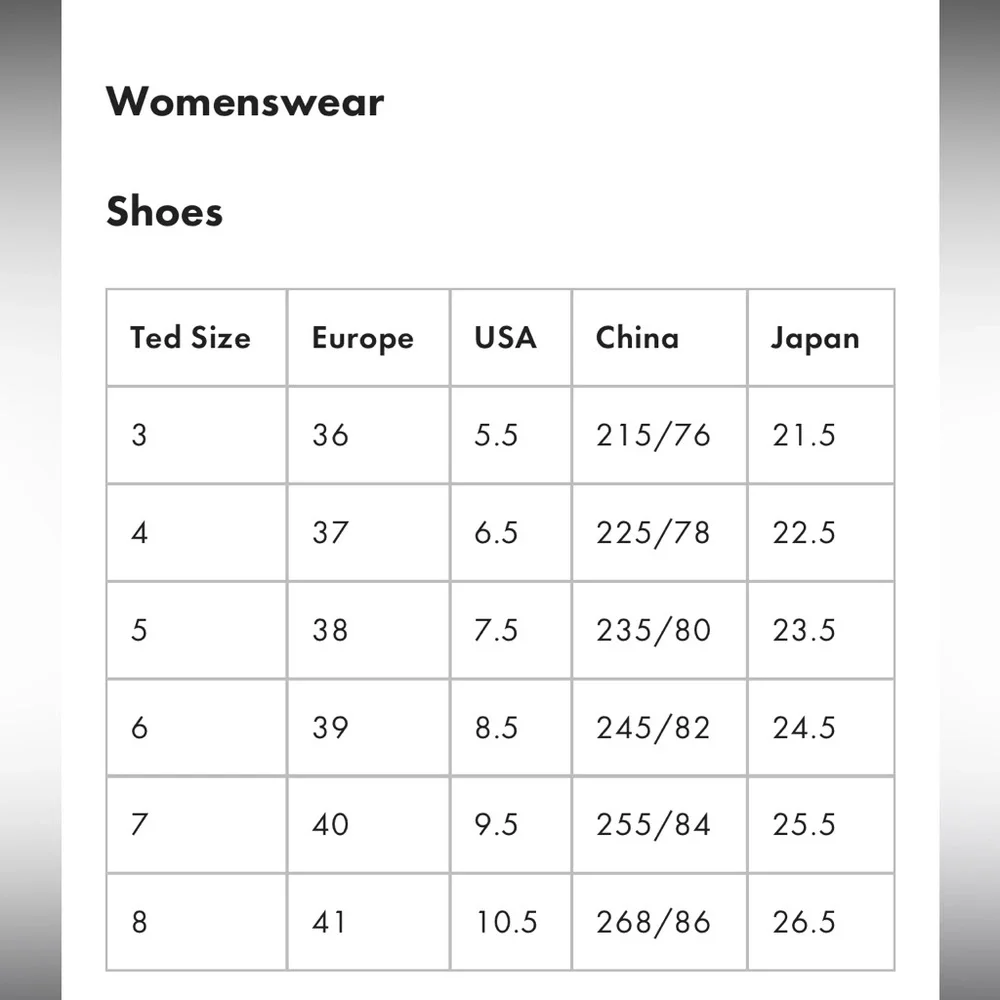This screenshot has width=1000, height=1000.
Task: Click Europe size 41 cell
Action: pyautogui.click(x=369, y=922)
